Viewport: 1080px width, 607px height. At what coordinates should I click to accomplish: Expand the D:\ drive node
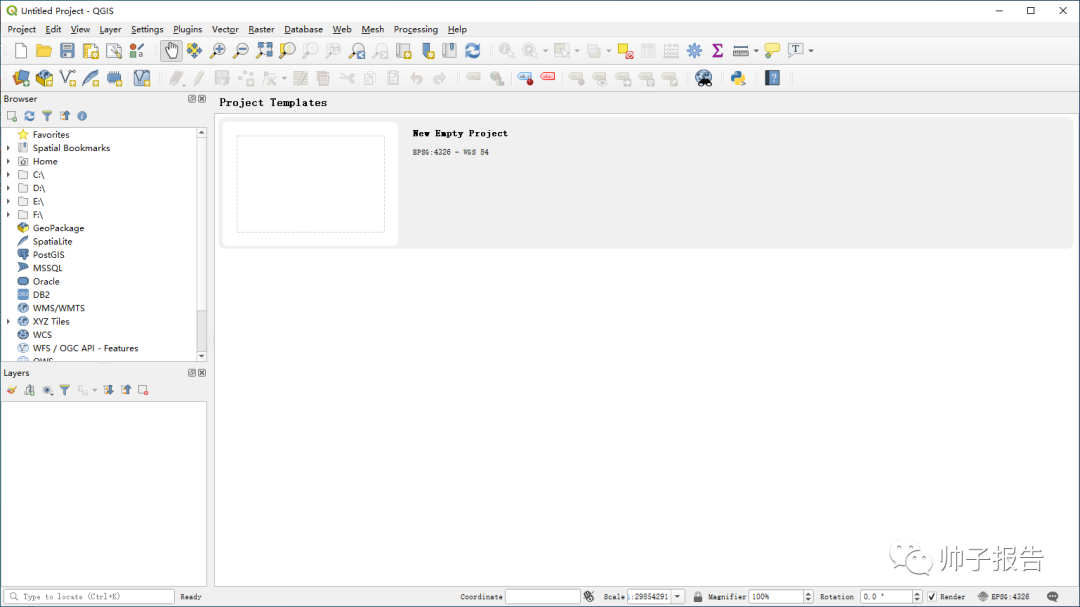point(8,188)
